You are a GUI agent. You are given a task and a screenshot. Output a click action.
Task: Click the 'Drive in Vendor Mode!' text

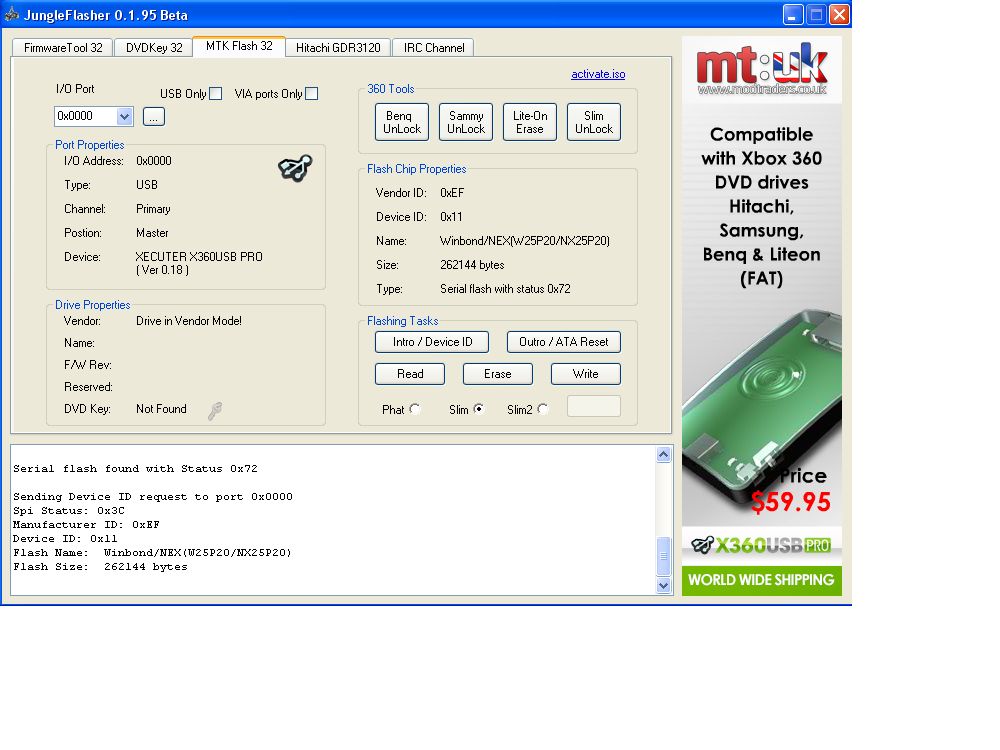tap(189, 321)
